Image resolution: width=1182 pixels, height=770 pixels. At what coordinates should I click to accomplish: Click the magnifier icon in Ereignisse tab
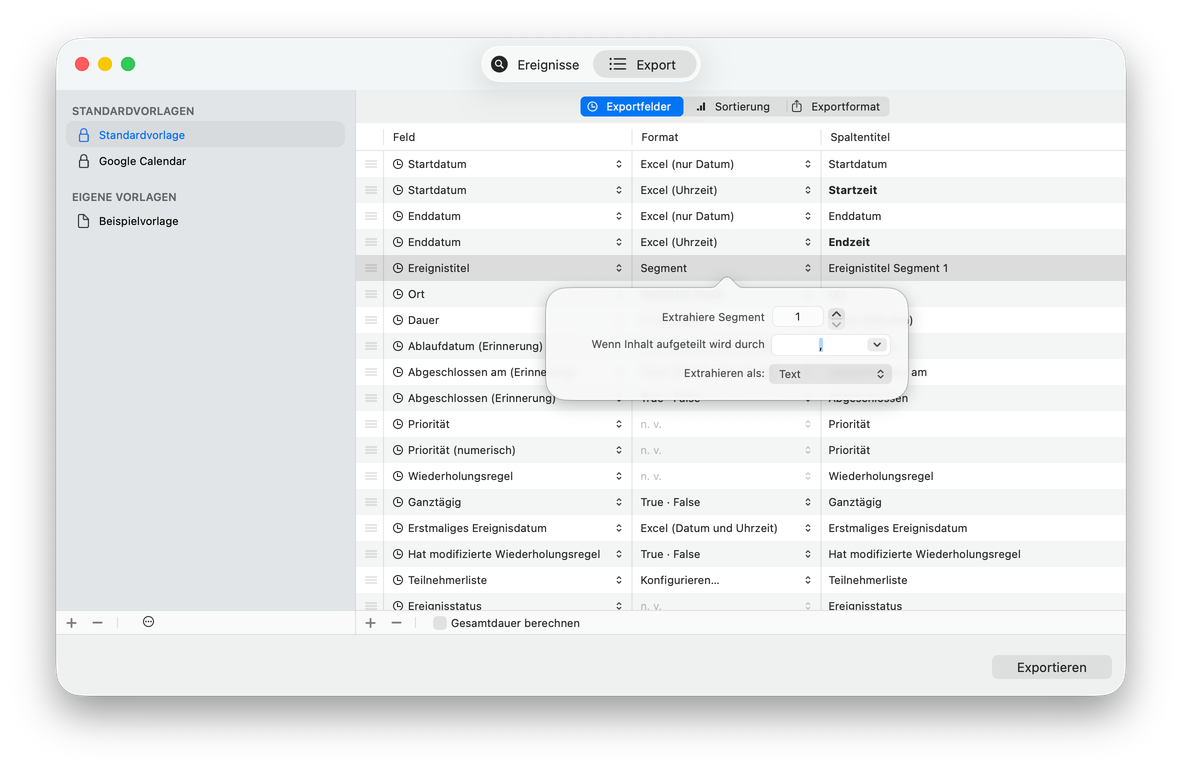499,64
